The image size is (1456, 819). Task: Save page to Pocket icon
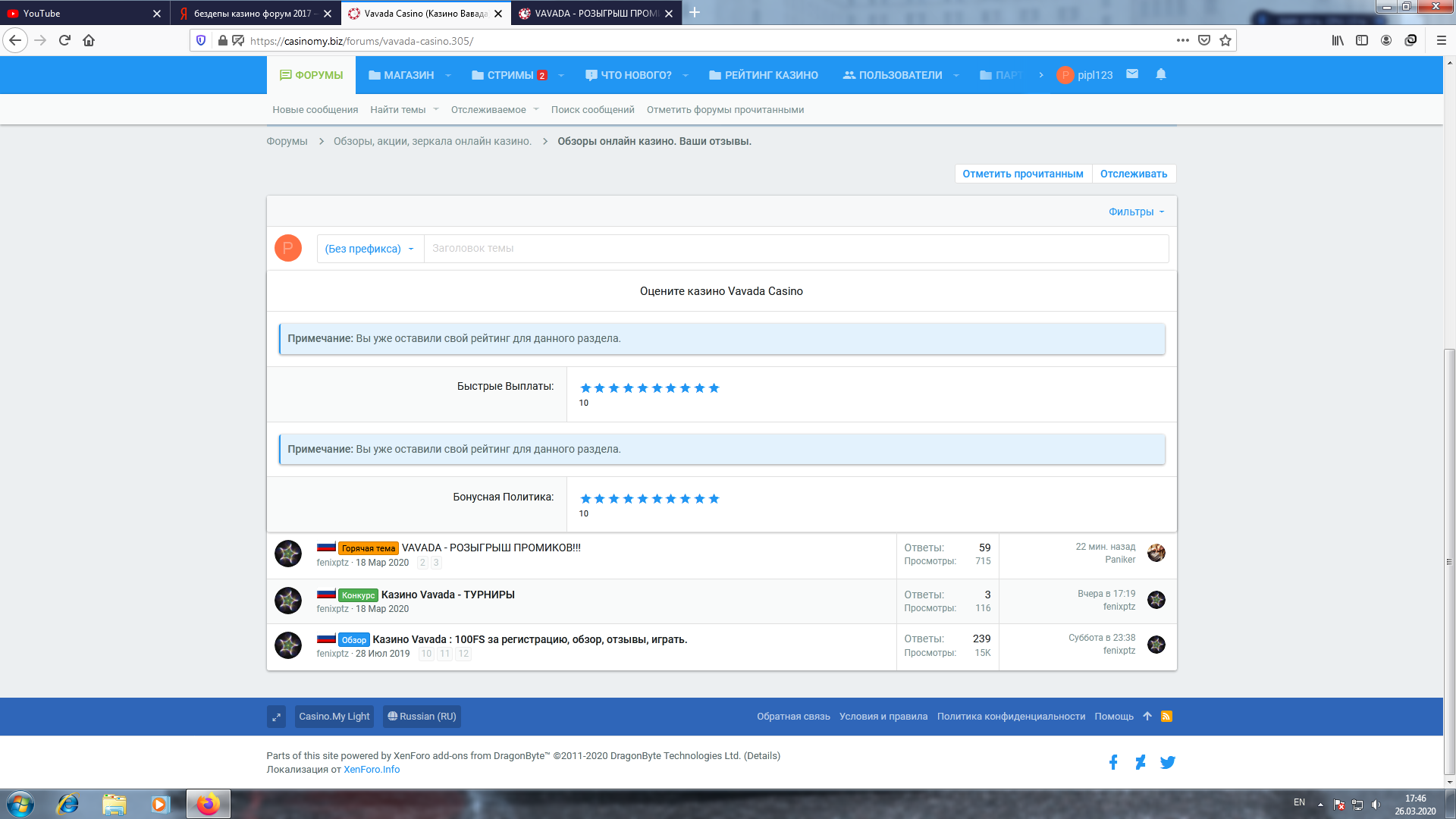(x=1204, y=40)
